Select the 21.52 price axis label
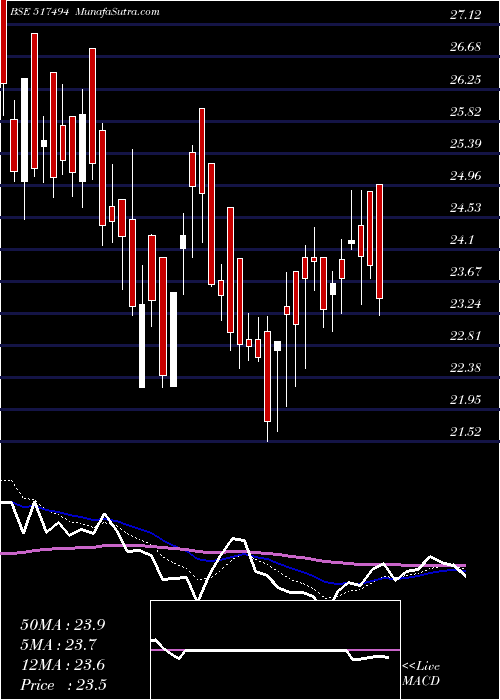 466,432
